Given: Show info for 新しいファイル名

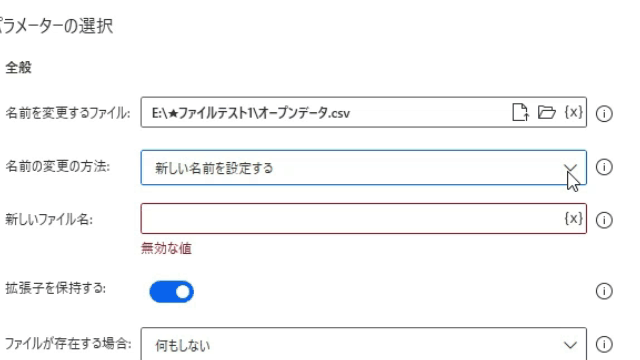Looking at the screenshot, I should click(x=604, y=220).
